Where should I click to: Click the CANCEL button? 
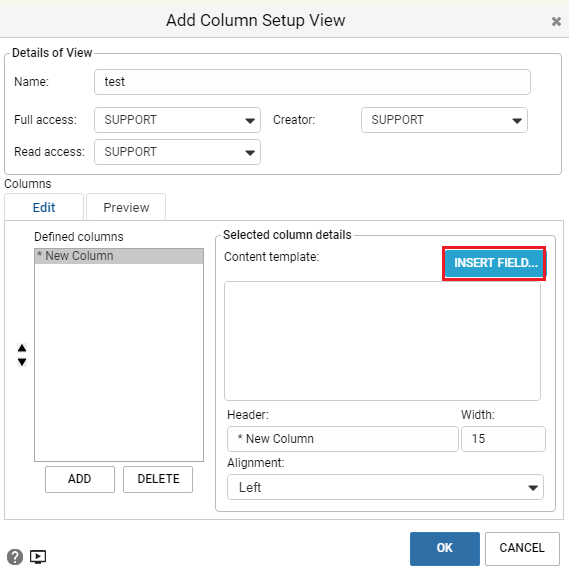click(x=522, y=548)
